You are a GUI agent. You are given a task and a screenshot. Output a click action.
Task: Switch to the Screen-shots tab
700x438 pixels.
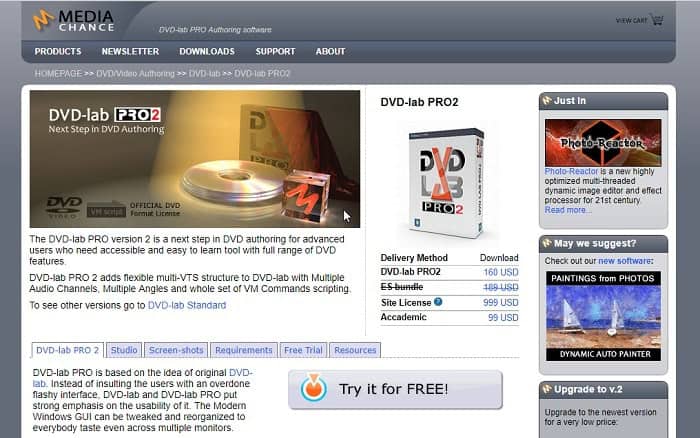pos(176,350)
